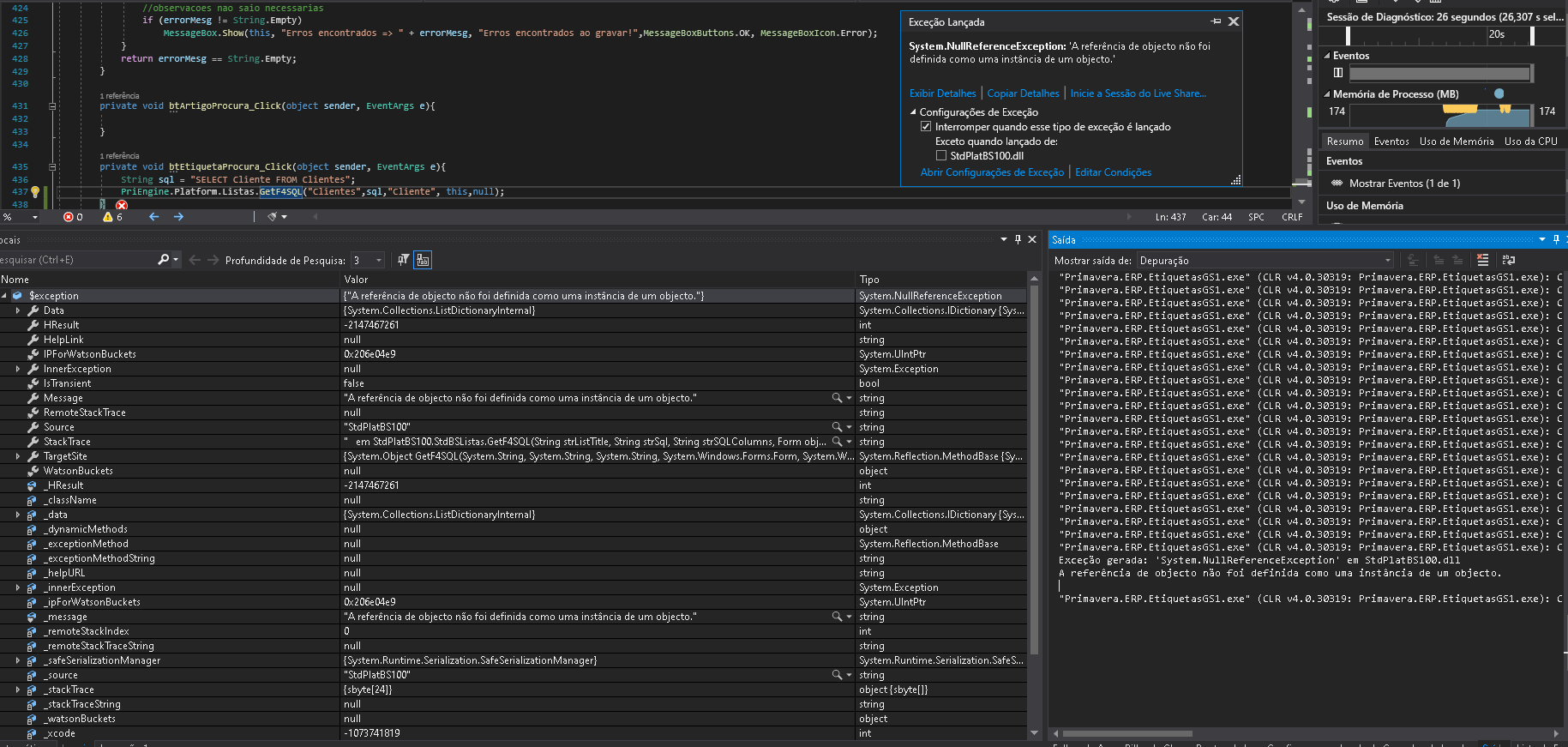Viewport: 1568px width, 747px height.
Task: Click the Editar Condições link
Action: coord(1113,172)
